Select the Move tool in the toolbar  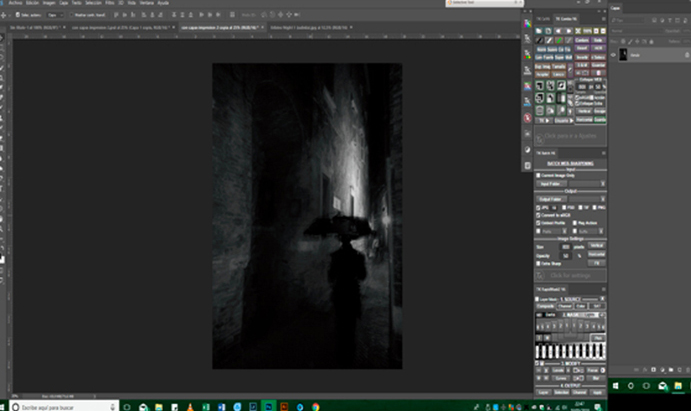[x=4, y=40]
